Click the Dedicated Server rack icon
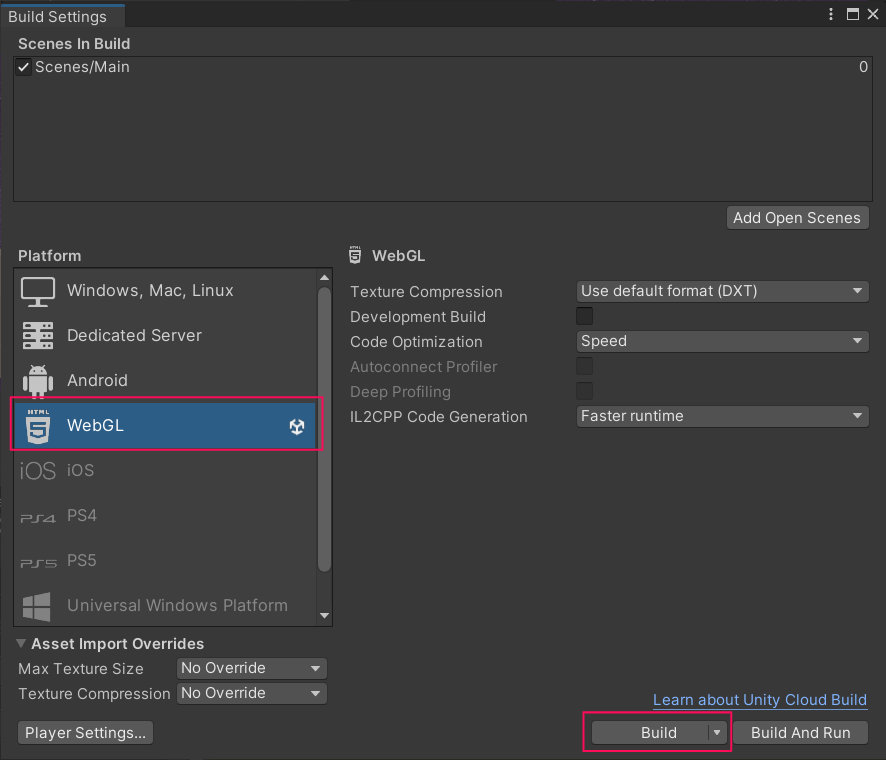The width and height of the screenshot is (886, 760). click(38, 336)
